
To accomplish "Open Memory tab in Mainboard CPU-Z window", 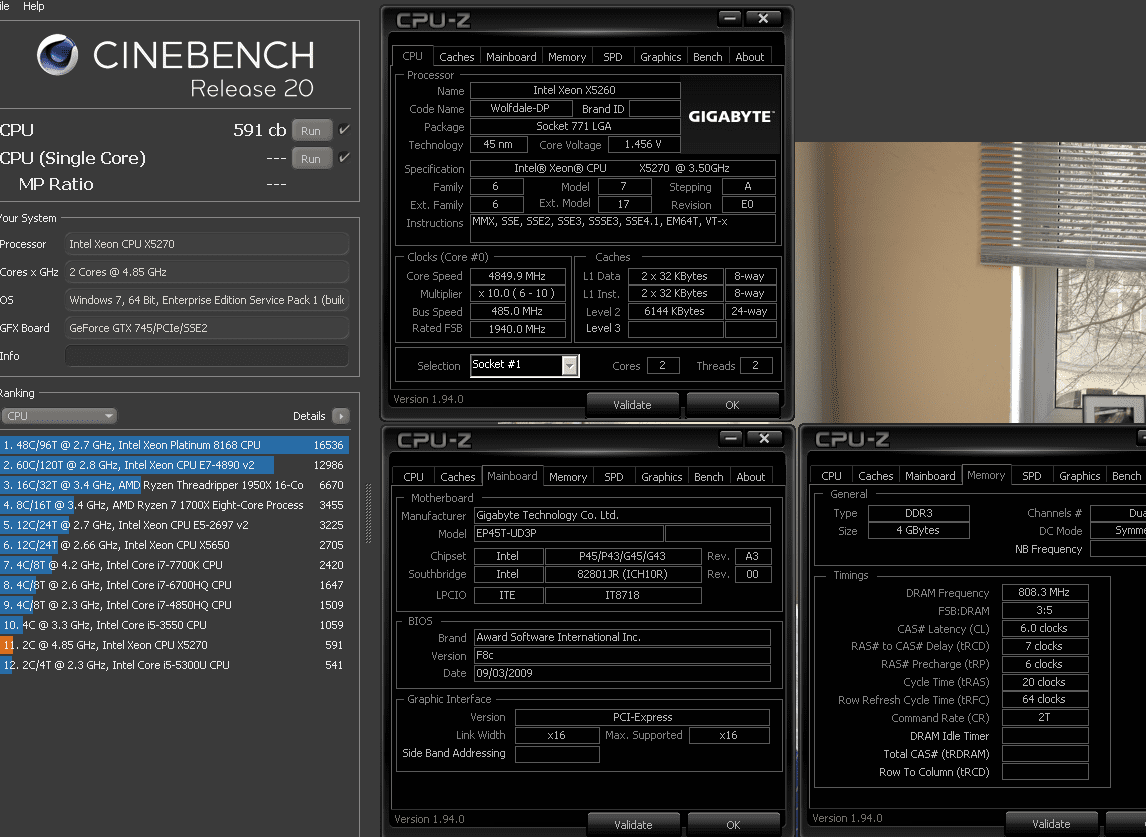I will (568, 477).
